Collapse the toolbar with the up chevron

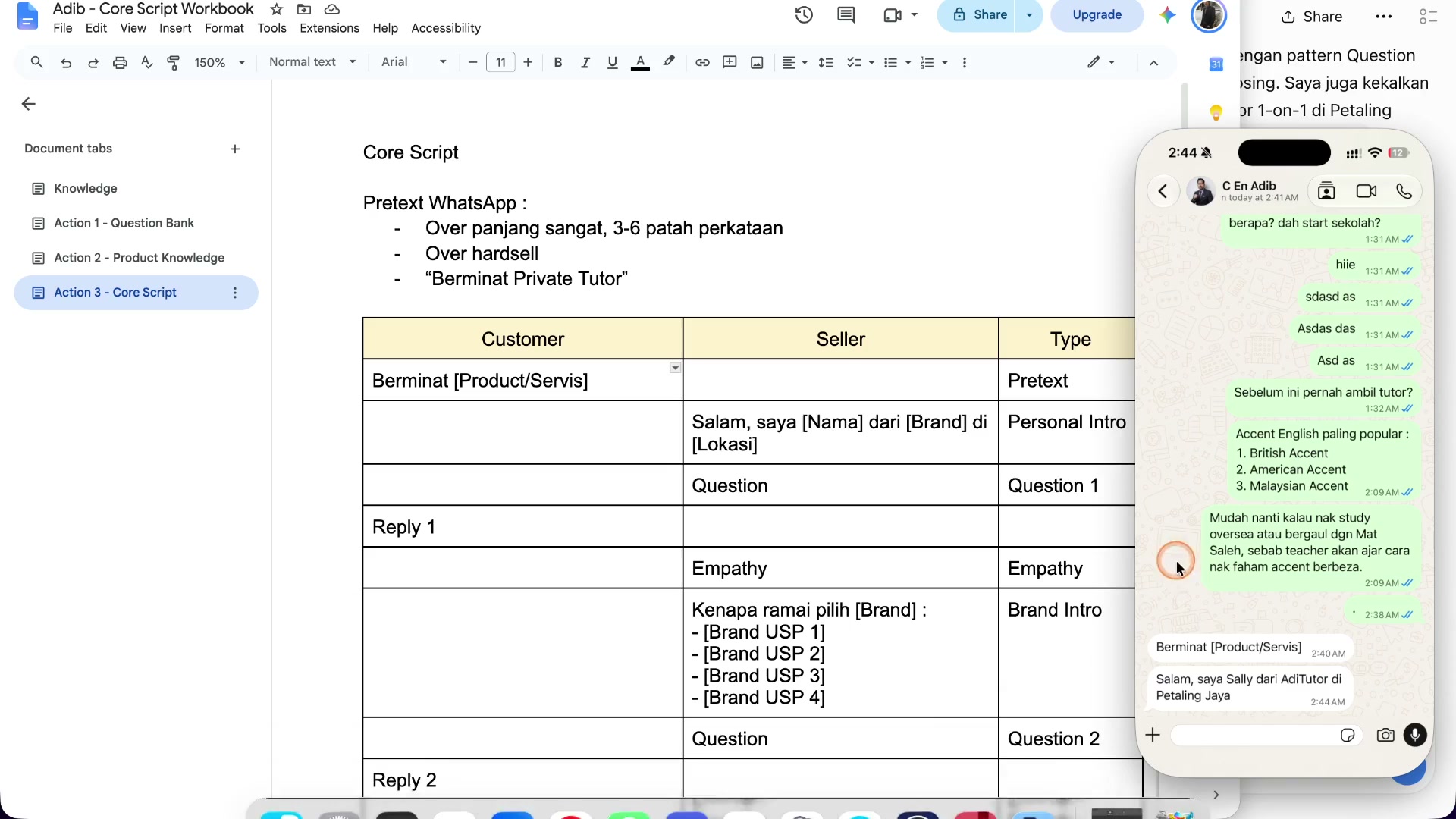coord(1153,63)
